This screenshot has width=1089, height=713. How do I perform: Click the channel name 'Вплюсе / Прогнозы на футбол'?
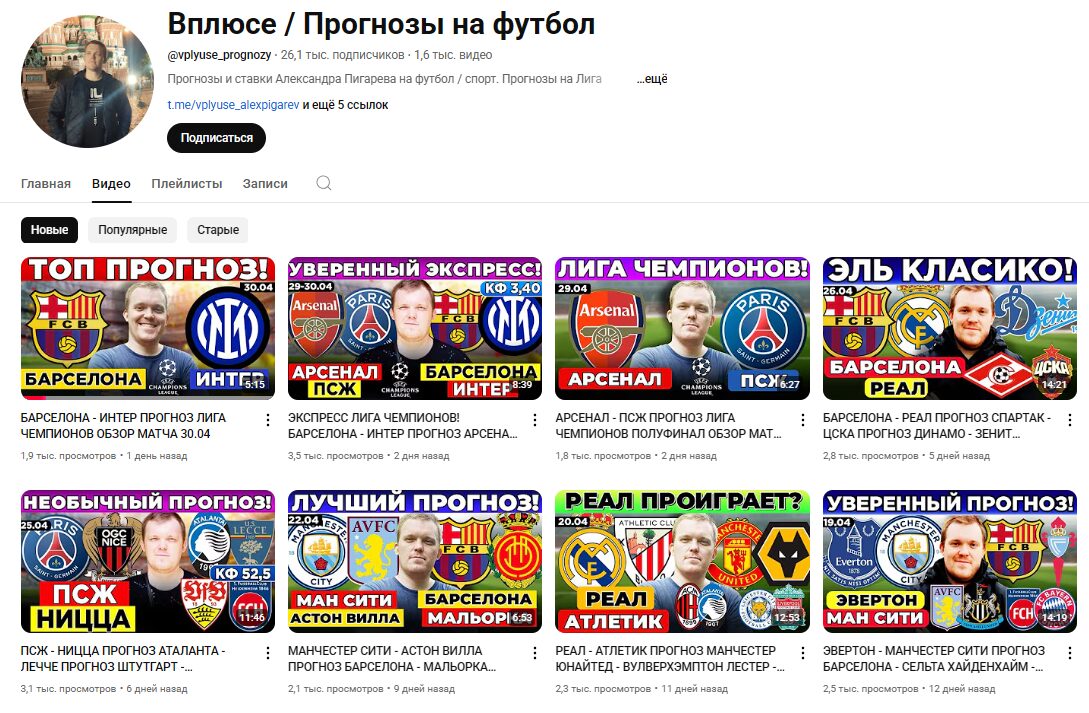[381, 24]
